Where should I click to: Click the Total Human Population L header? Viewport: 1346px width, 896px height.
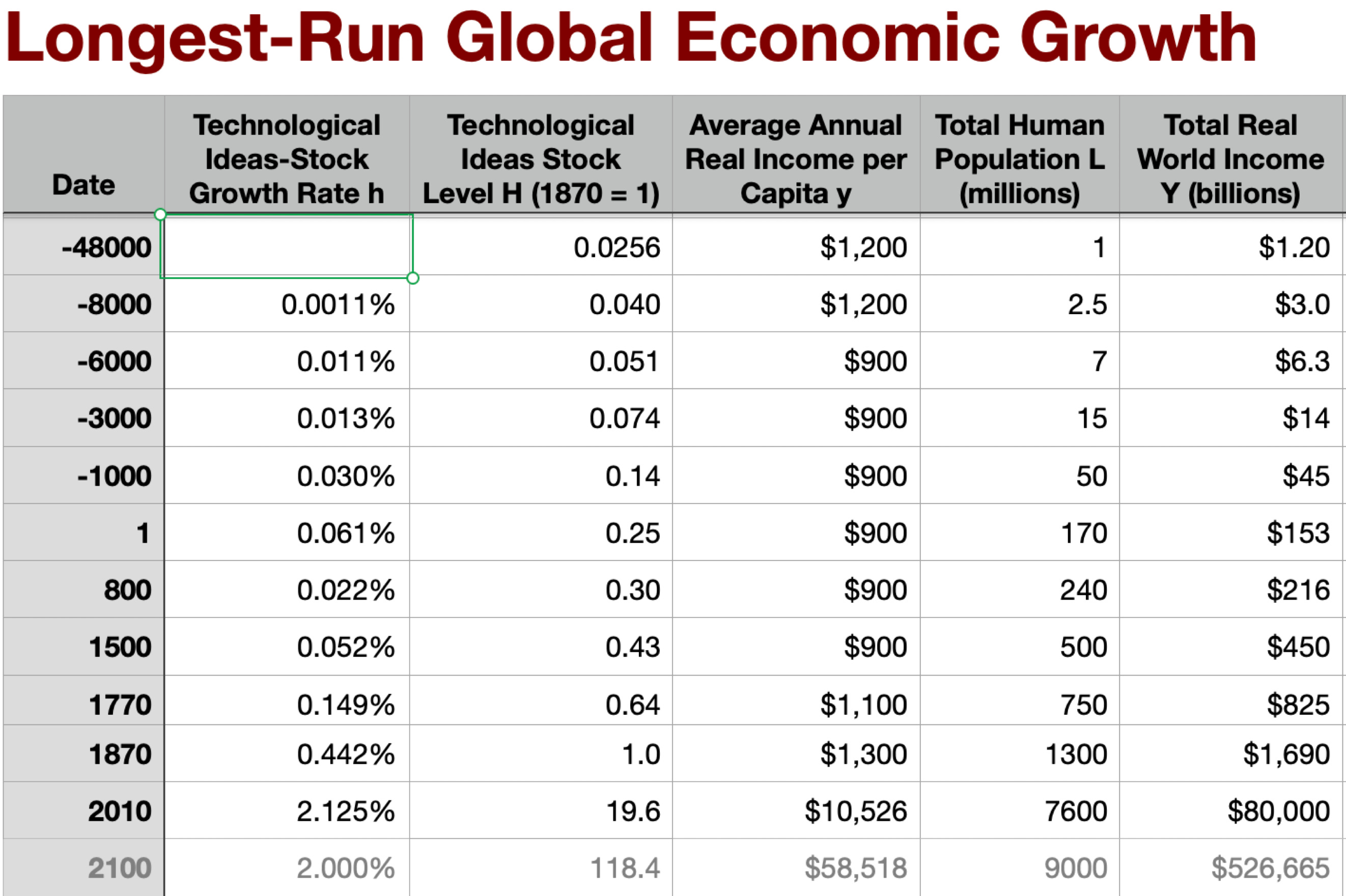coord(1019,158)
